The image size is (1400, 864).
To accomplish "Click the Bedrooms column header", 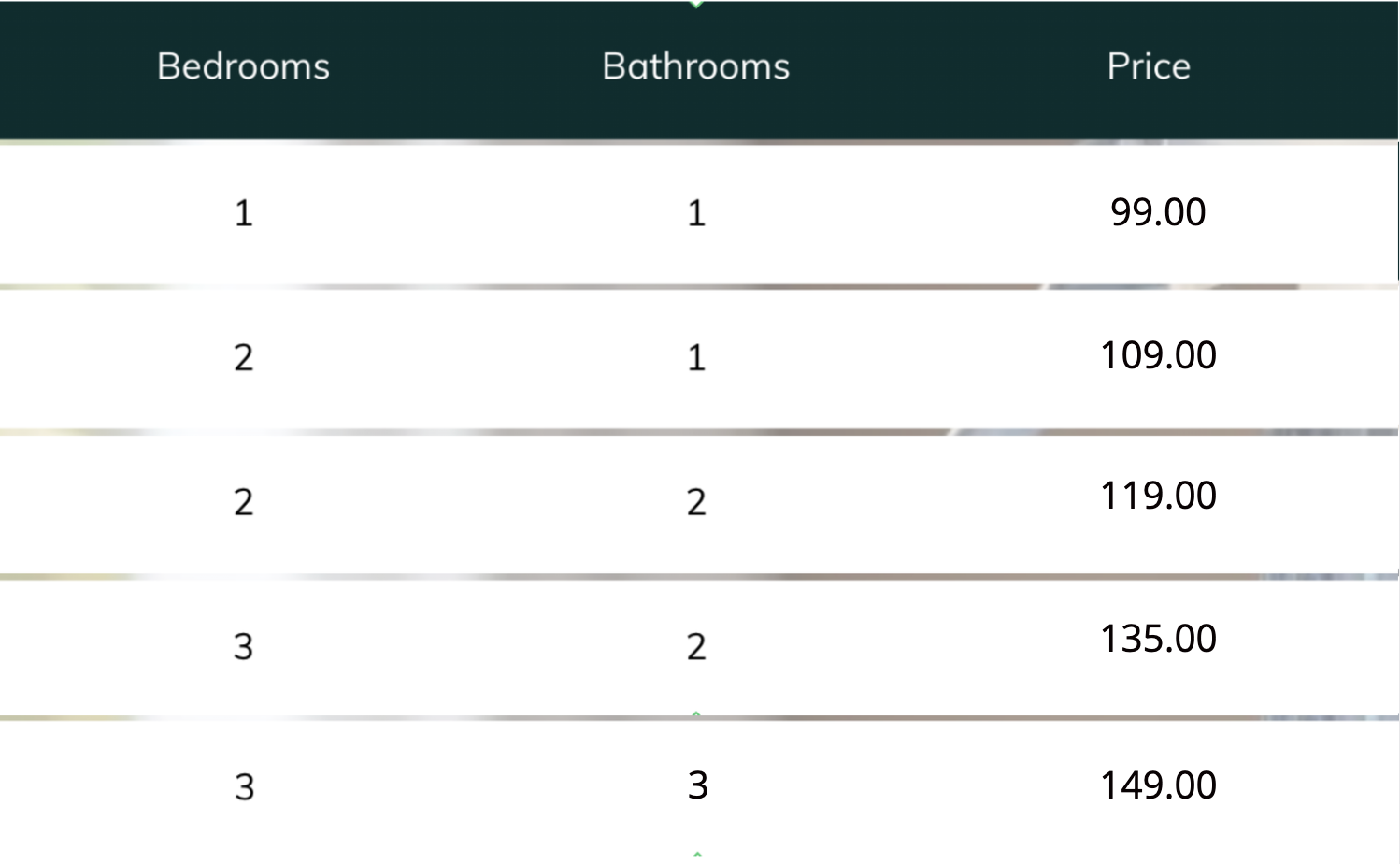I will [243, 66].
